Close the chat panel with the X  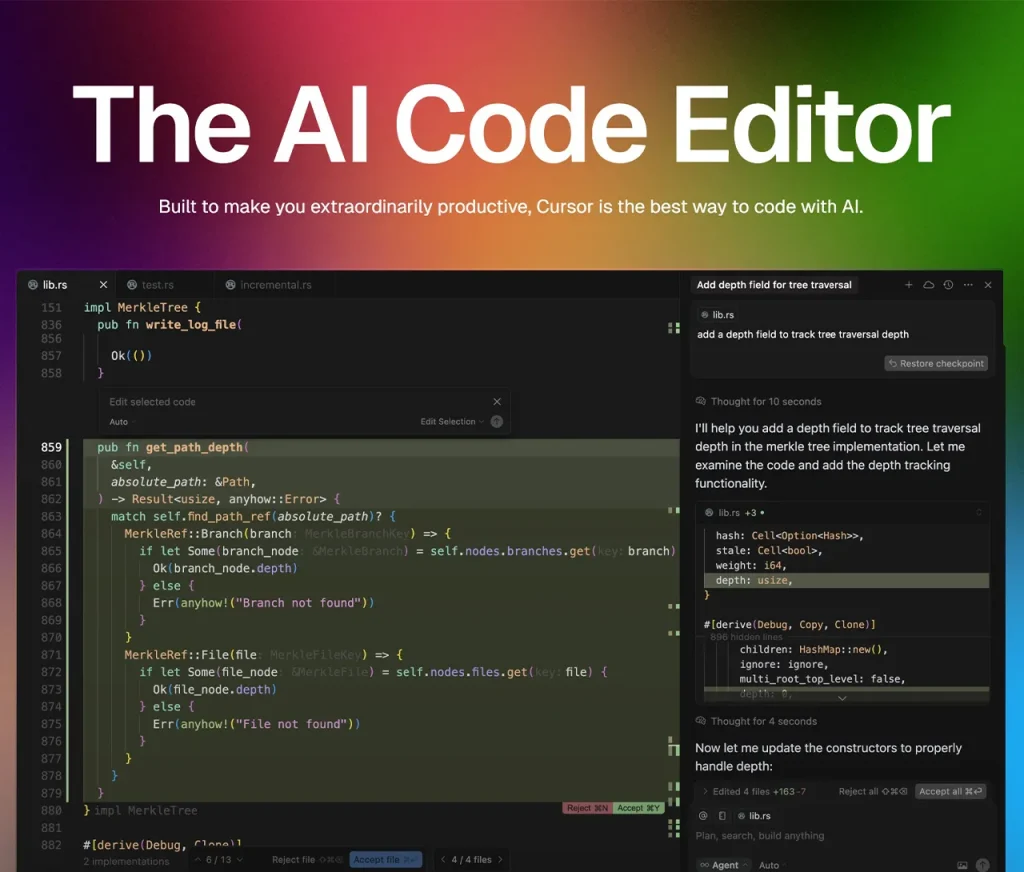point(988,285)
